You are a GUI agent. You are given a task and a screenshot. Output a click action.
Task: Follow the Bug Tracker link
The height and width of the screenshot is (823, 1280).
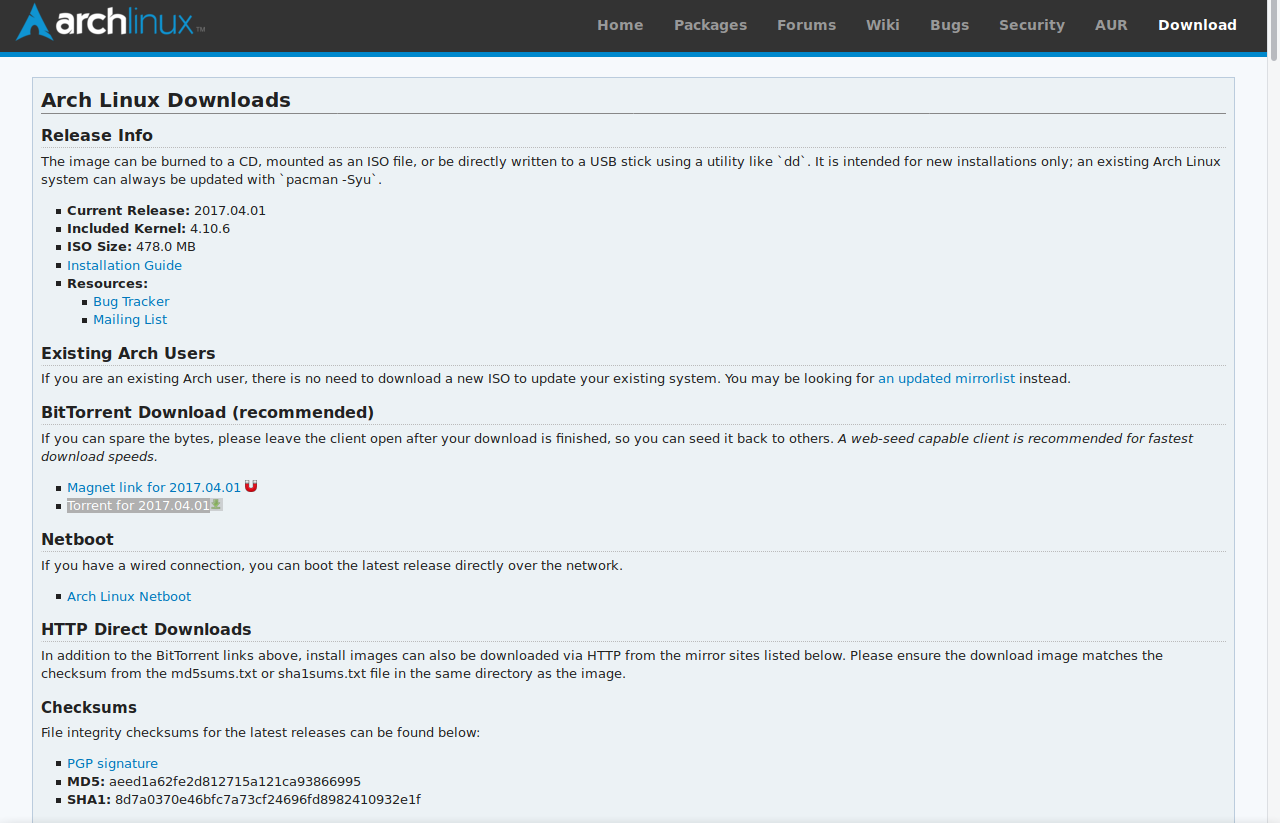[x=131, y=301]
